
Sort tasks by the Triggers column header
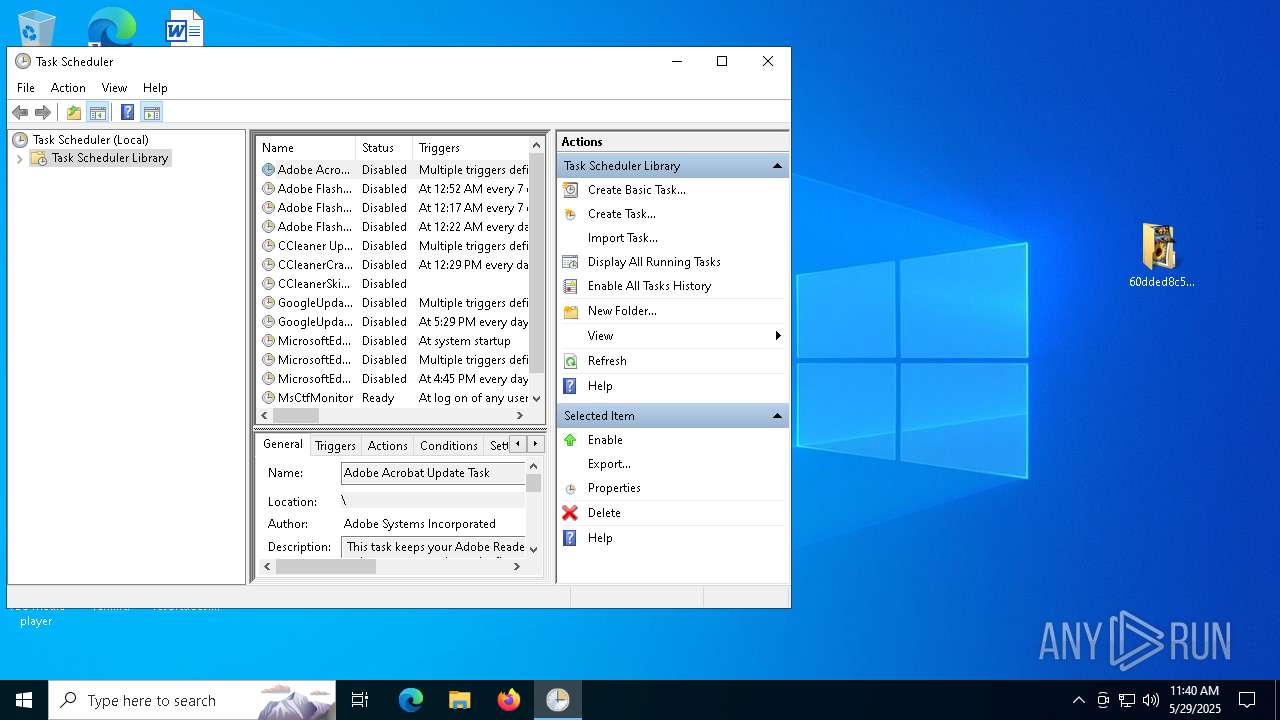tap(470, 148)
